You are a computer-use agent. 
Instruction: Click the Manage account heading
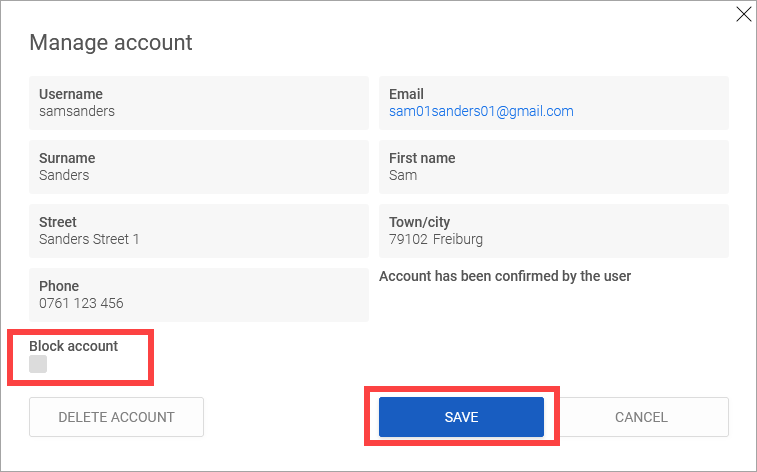click(x=111, y=43)
